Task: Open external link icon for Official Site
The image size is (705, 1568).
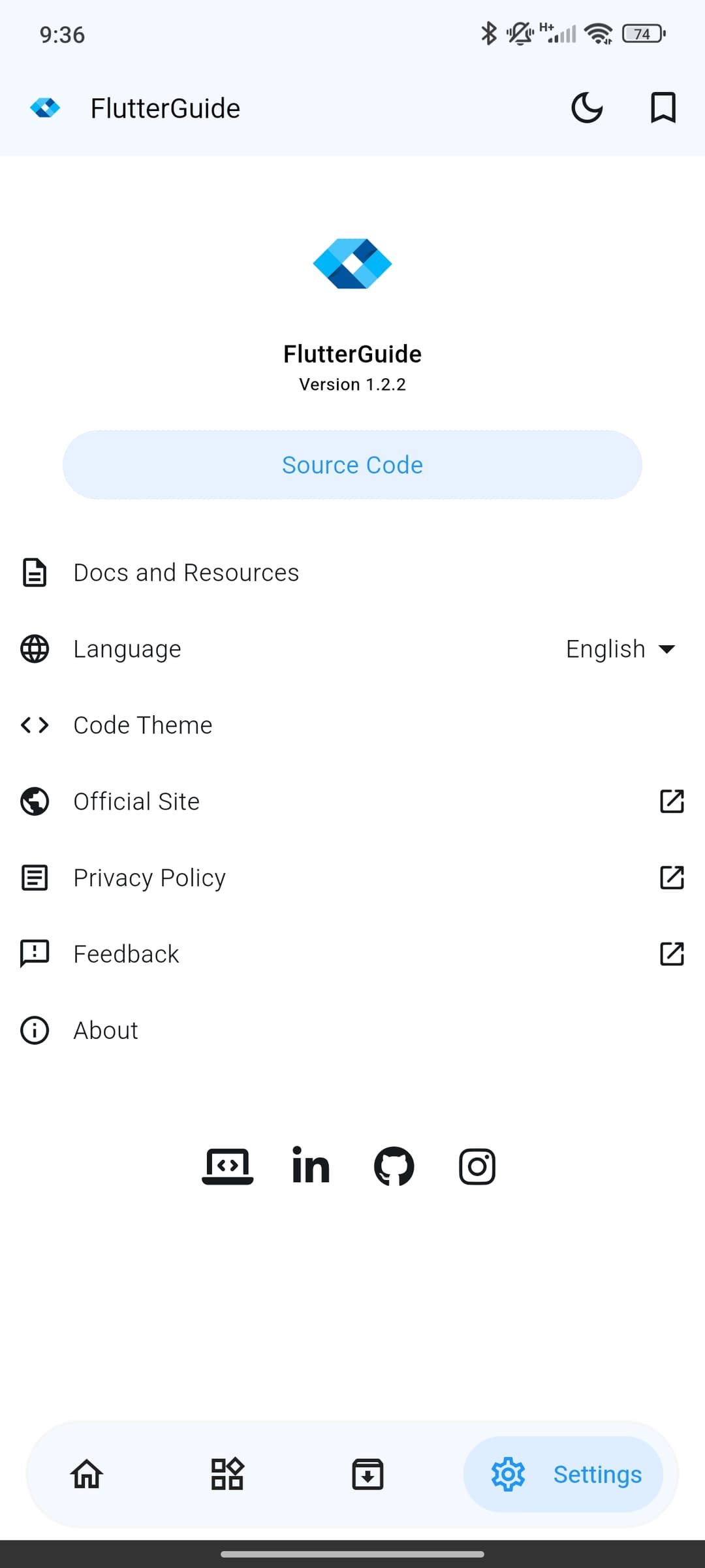Action: (x=672, y=801)
